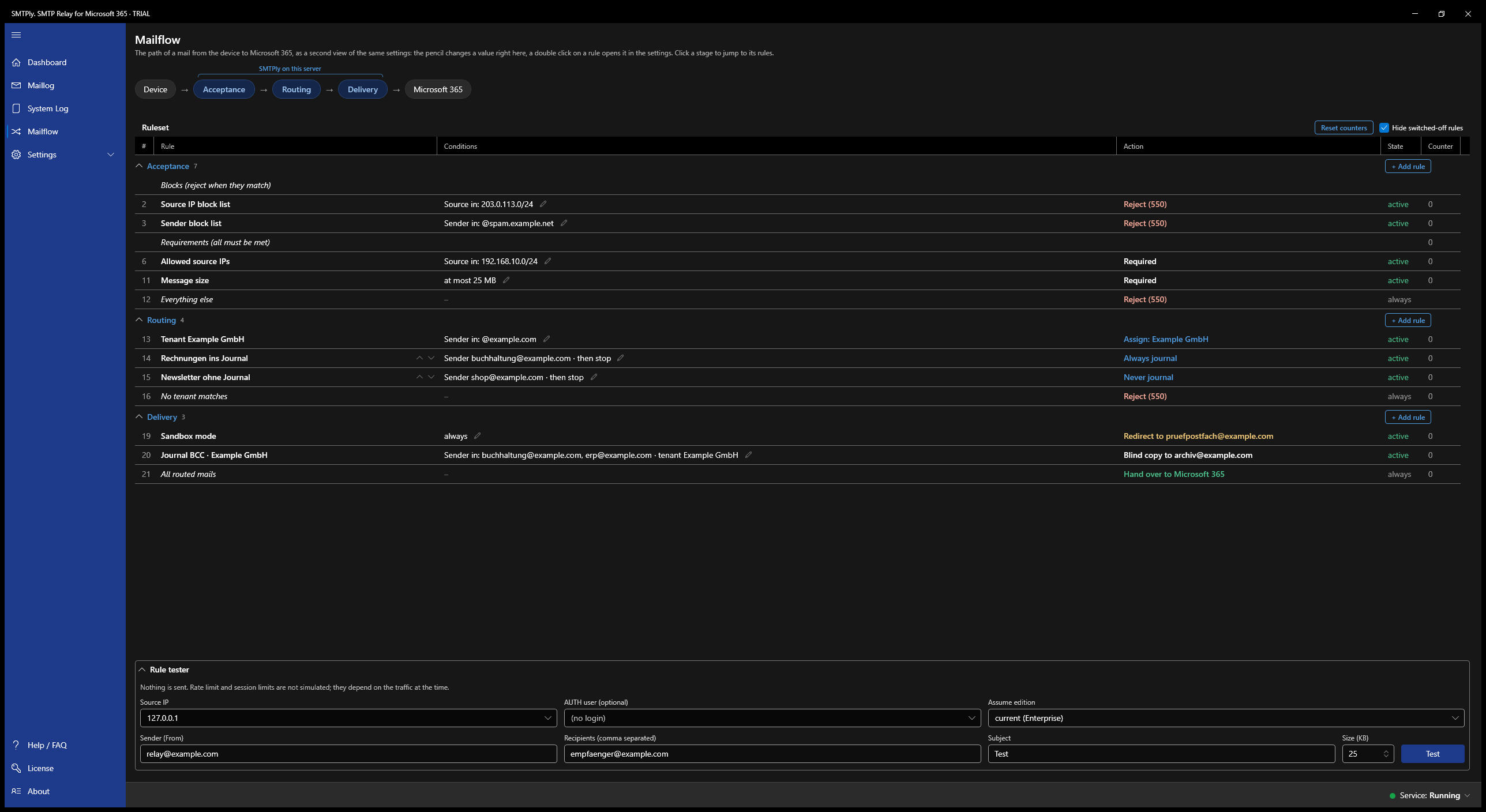The width and height of the screenshot is (1486, 812).
Task: Jump to the Acceptance stage
Action: [224, 89]
